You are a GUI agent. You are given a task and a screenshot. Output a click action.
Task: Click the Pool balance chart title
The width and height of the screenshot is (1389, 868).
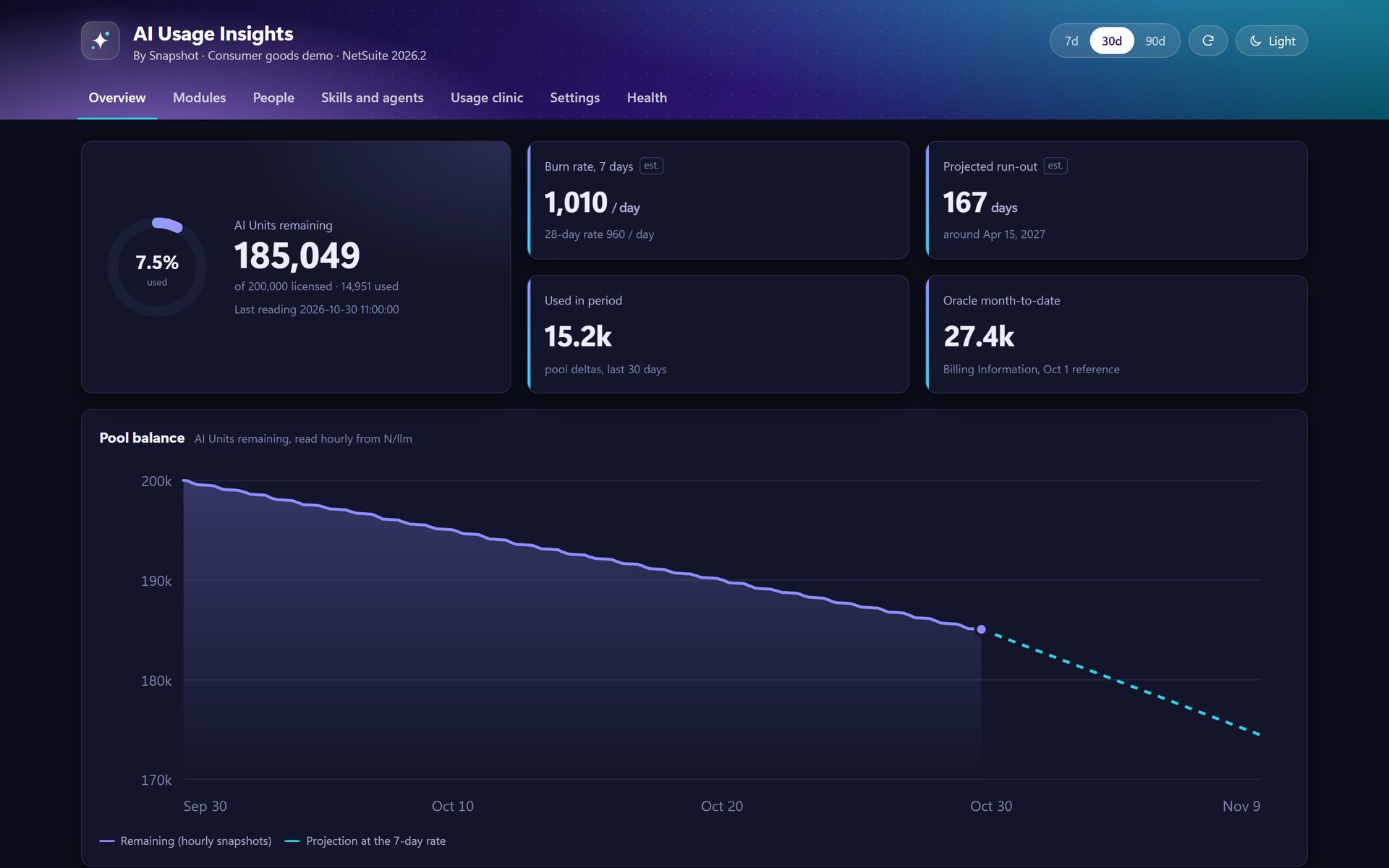point(142,438)
